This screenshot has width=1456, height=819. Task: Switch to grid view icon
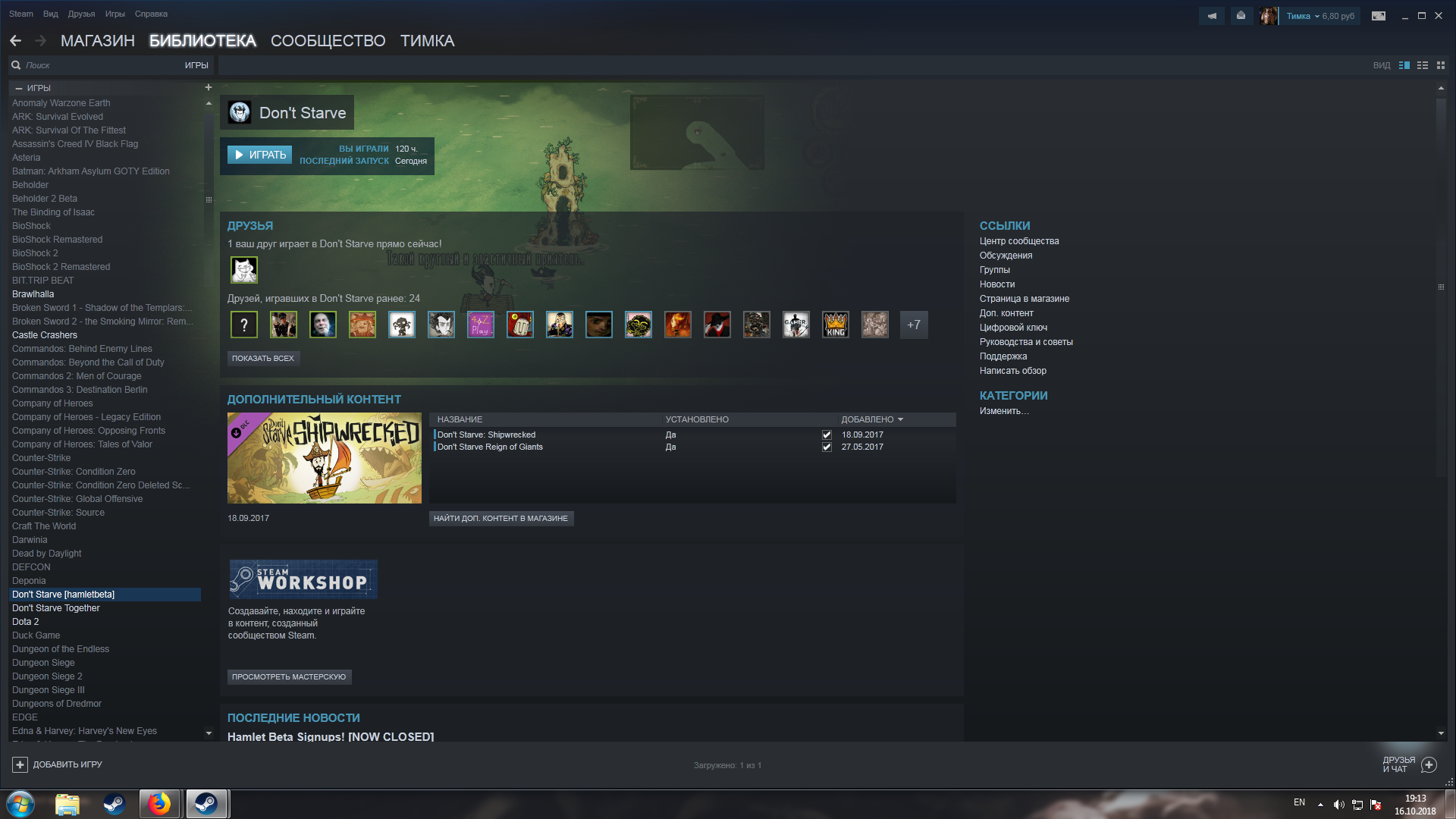(1441, 65)
